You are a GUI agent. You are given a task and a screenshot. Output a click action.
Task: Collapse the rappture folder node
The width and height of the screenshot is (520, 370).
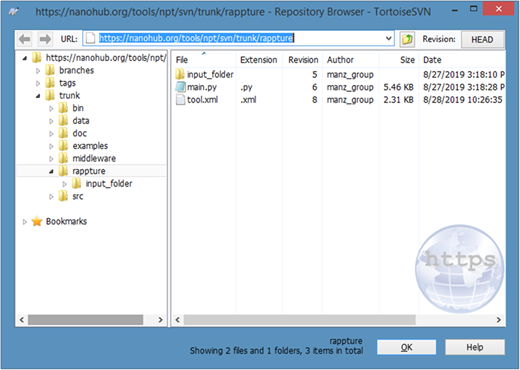point(51,172)
